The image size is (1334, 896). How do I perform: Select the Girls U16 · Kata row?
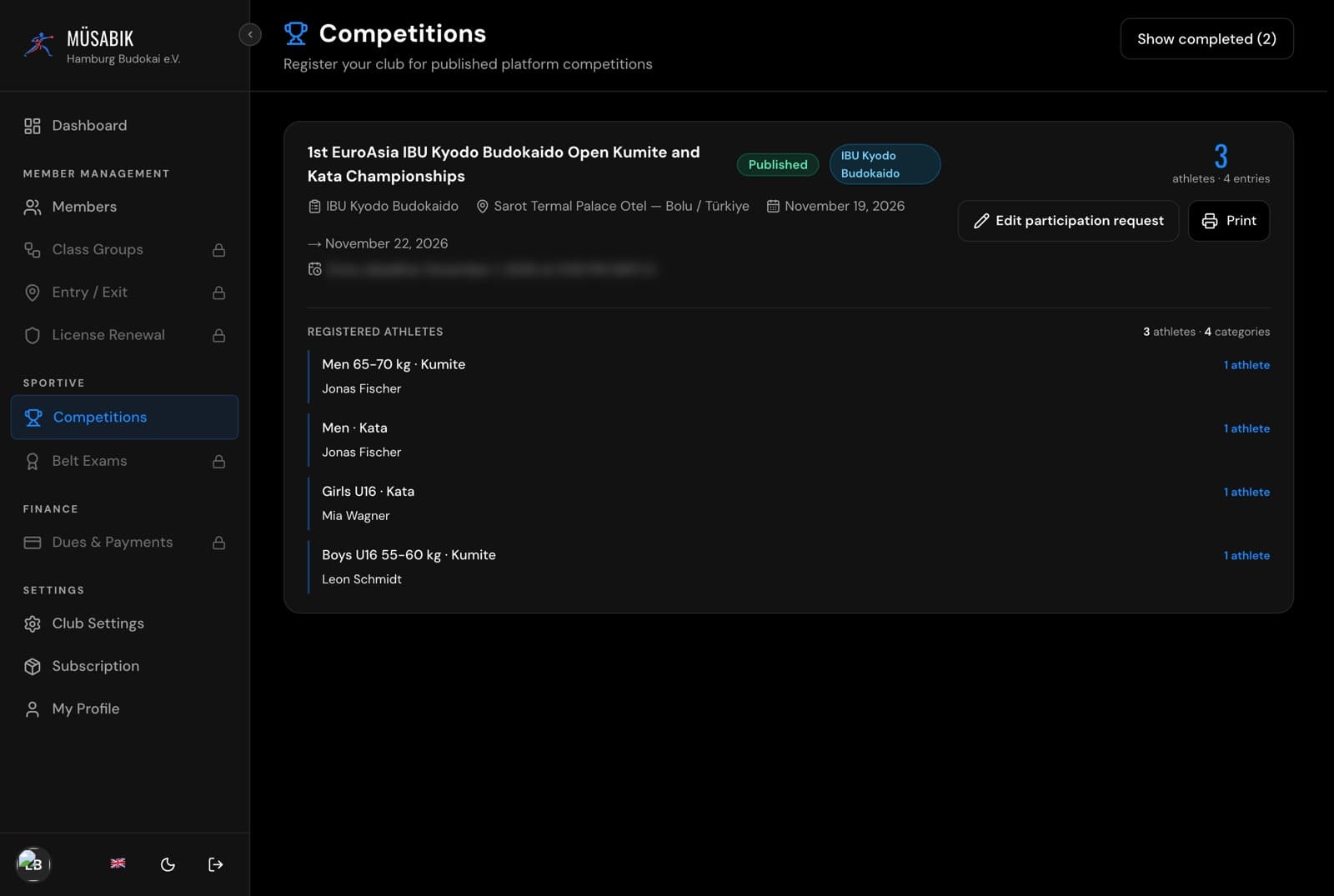tap(789, 503)
